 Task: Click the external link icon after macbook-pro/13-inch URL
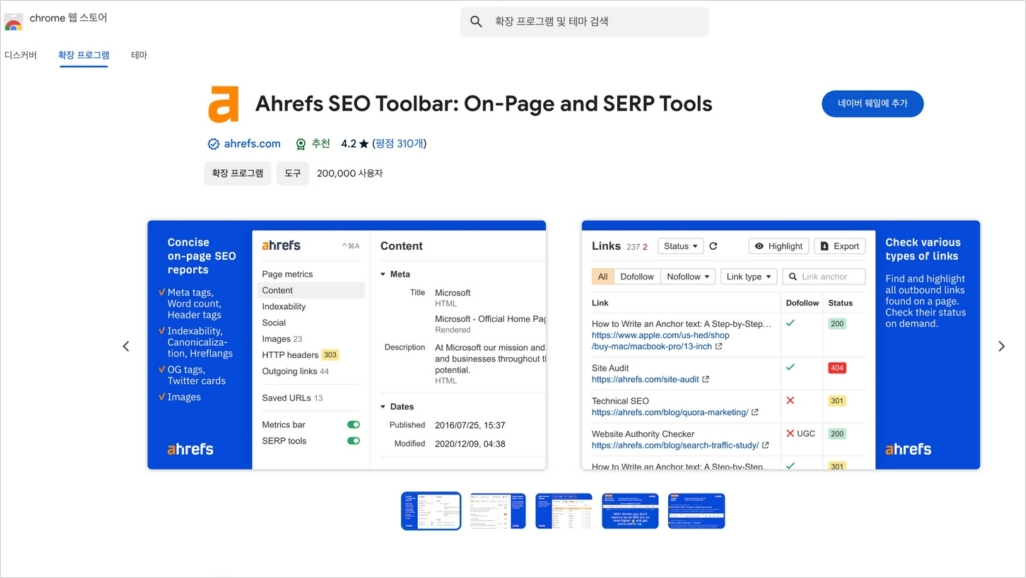718,346
